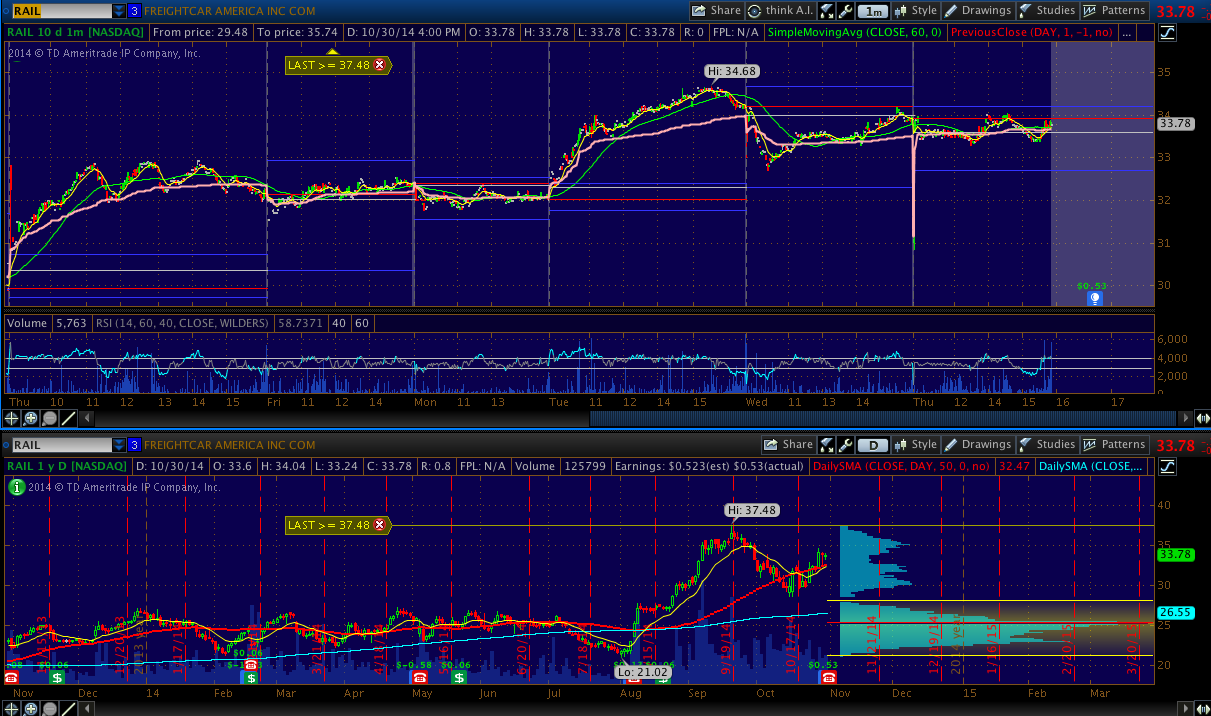Screen dimensions: 1211x716
Task: Toggle the scale button beside bottom chart price axis
Action: (x=1167, y=467)
